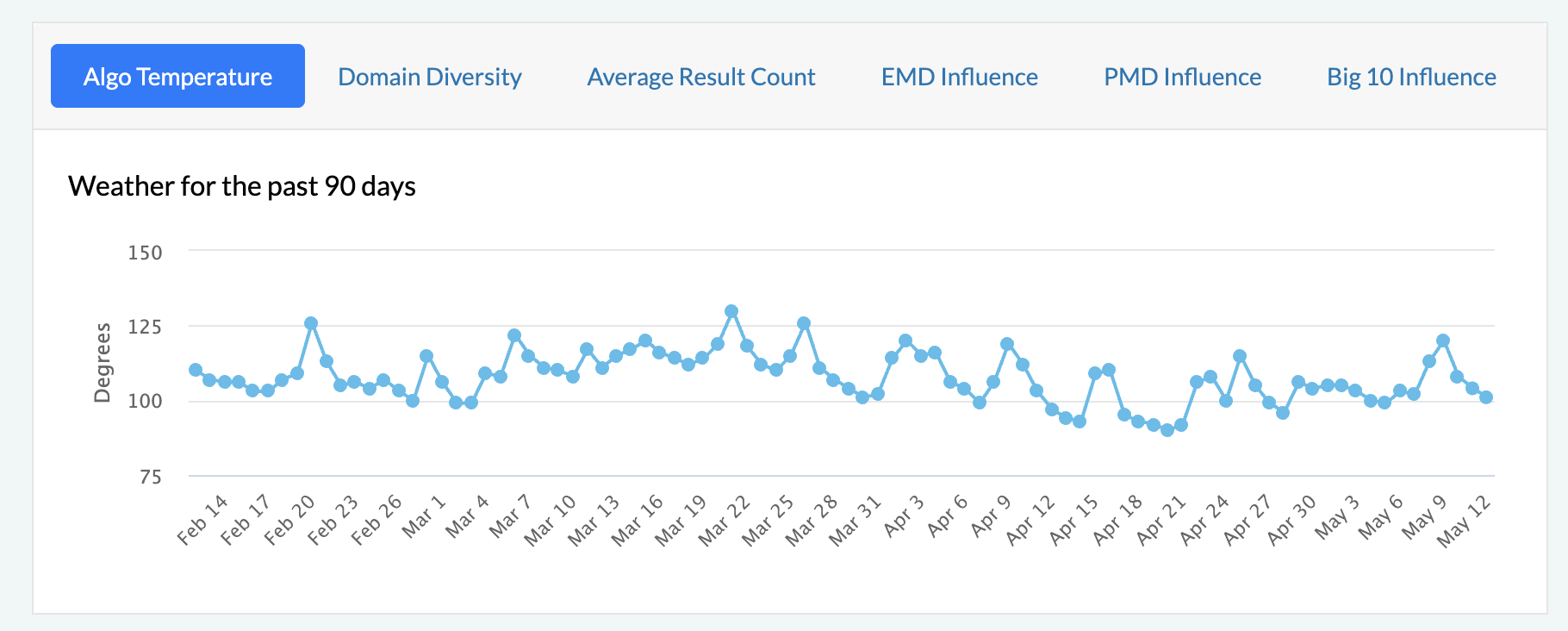Click the Weather for the past 90 days heading
The height and width of the screenshot is (631, 1568).
click(242, 186)
